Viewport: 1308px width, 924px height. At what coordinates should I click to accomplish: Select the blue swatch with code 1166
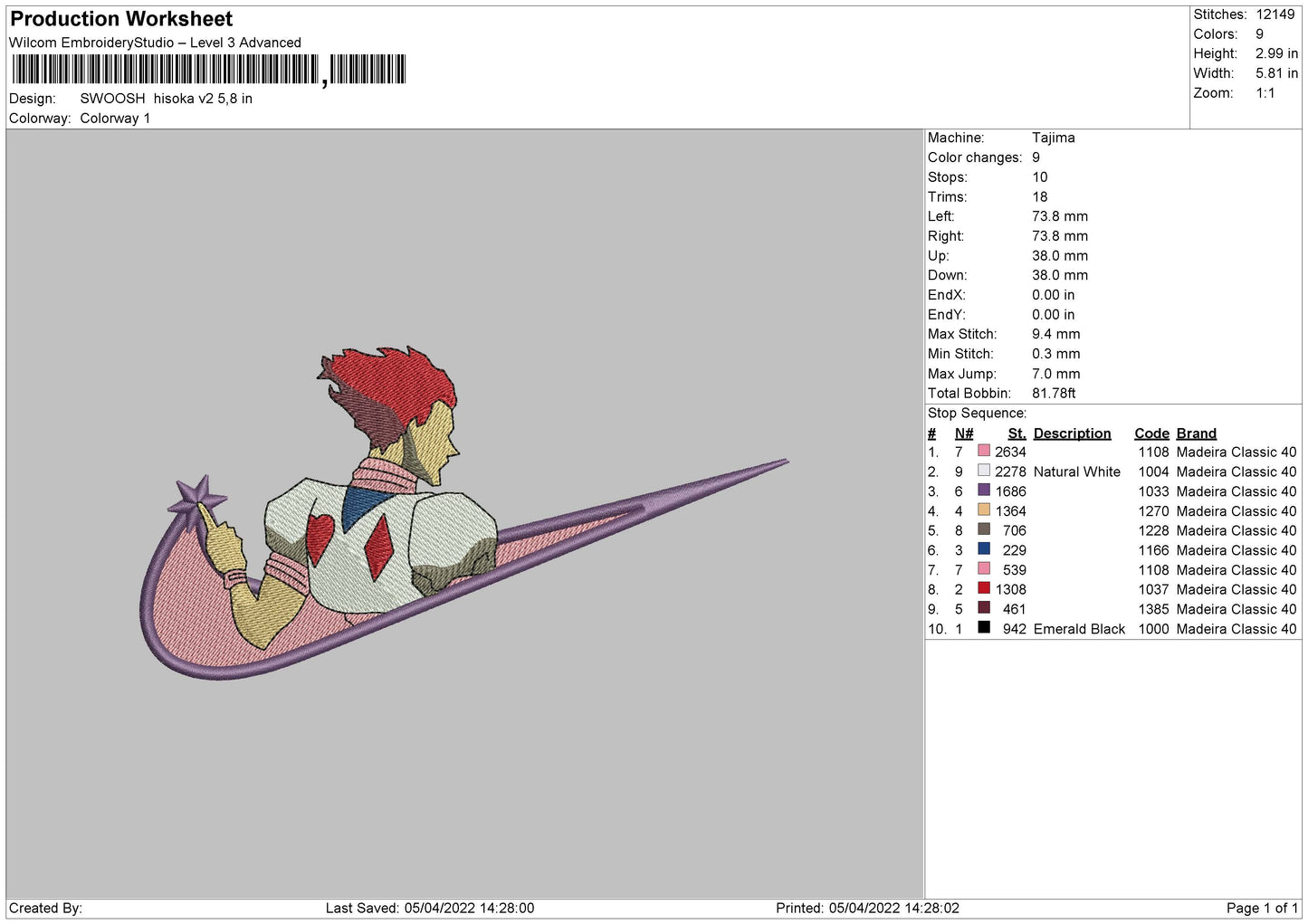[984, 549]
